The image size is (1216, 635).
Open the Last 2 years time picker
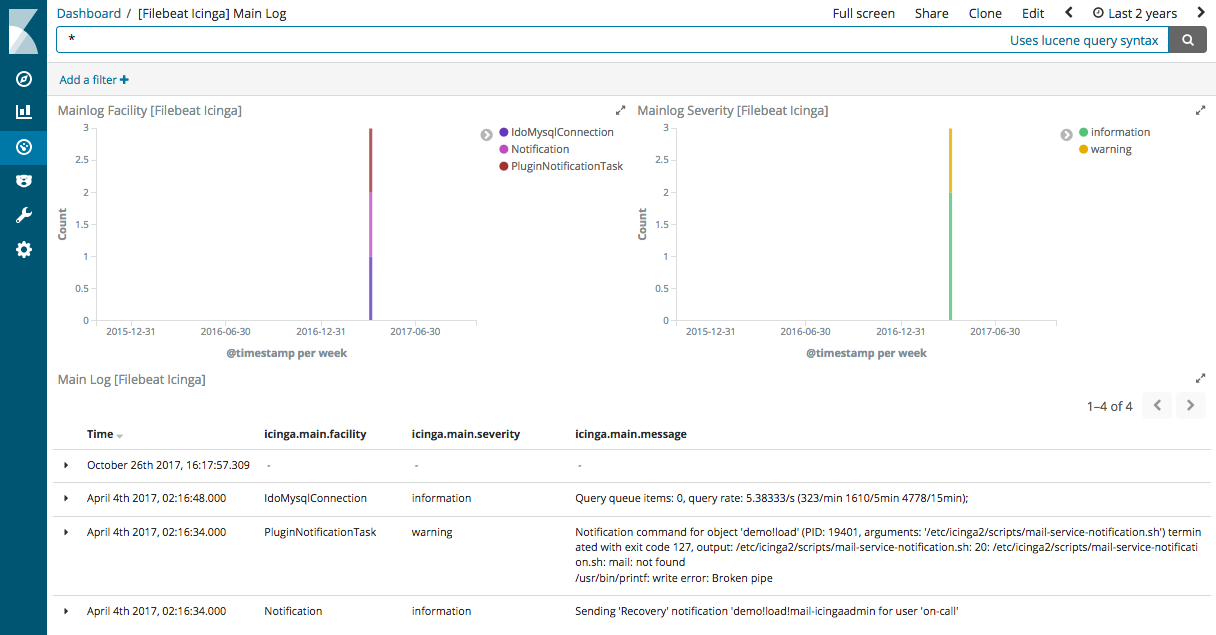click(x=1135, y=13)
